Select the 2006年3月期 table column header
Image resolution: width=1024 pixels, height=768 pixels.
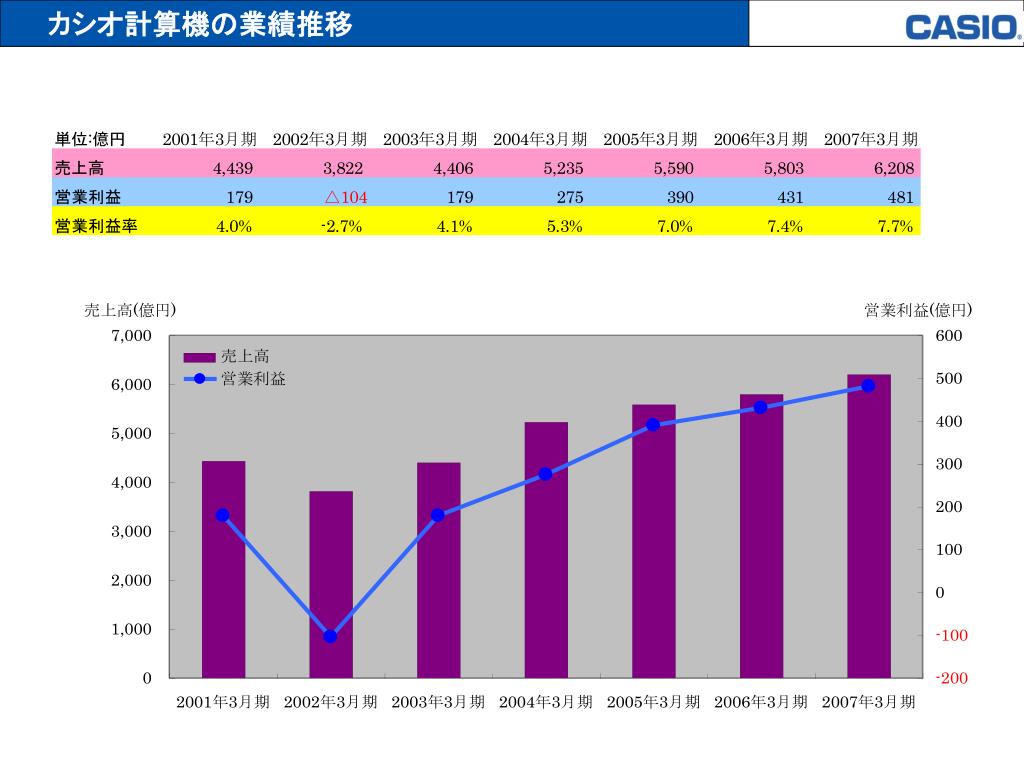[761, 139]
